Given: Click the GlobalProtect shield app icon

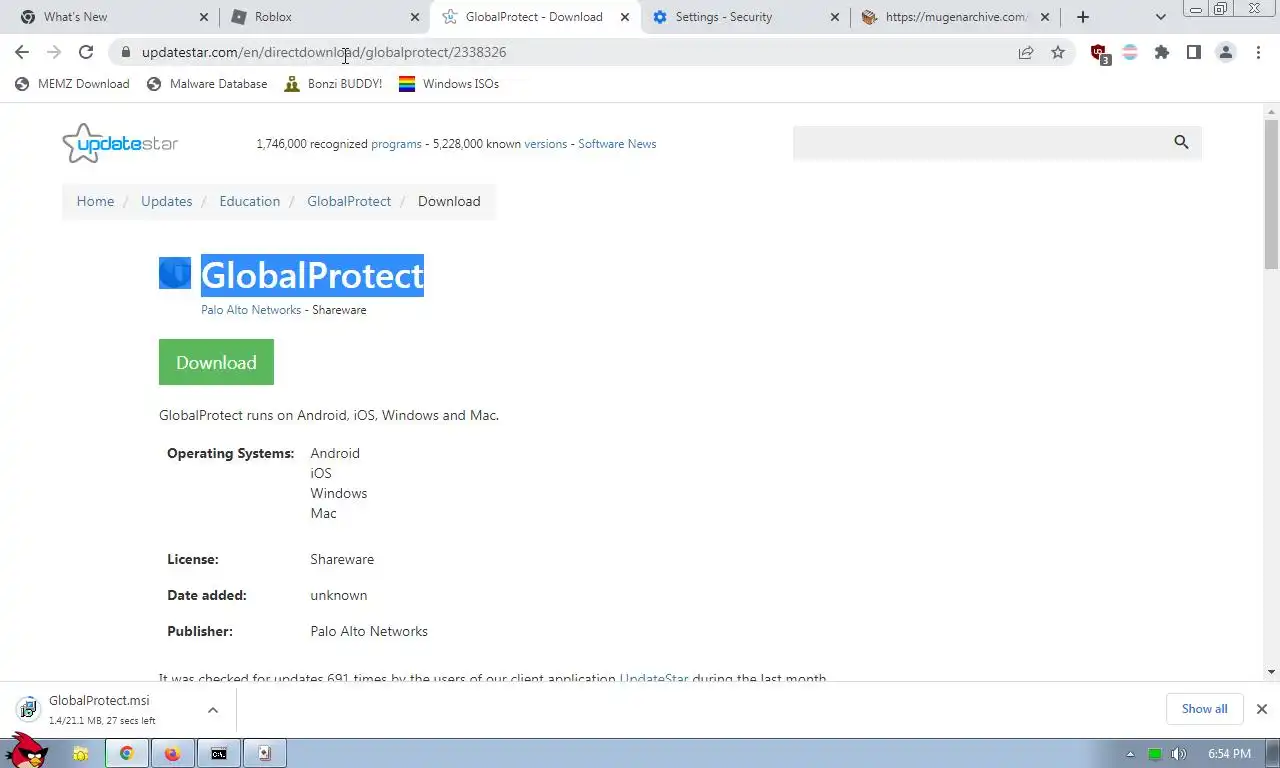Looking at the screenshot, I should [175, 273].
